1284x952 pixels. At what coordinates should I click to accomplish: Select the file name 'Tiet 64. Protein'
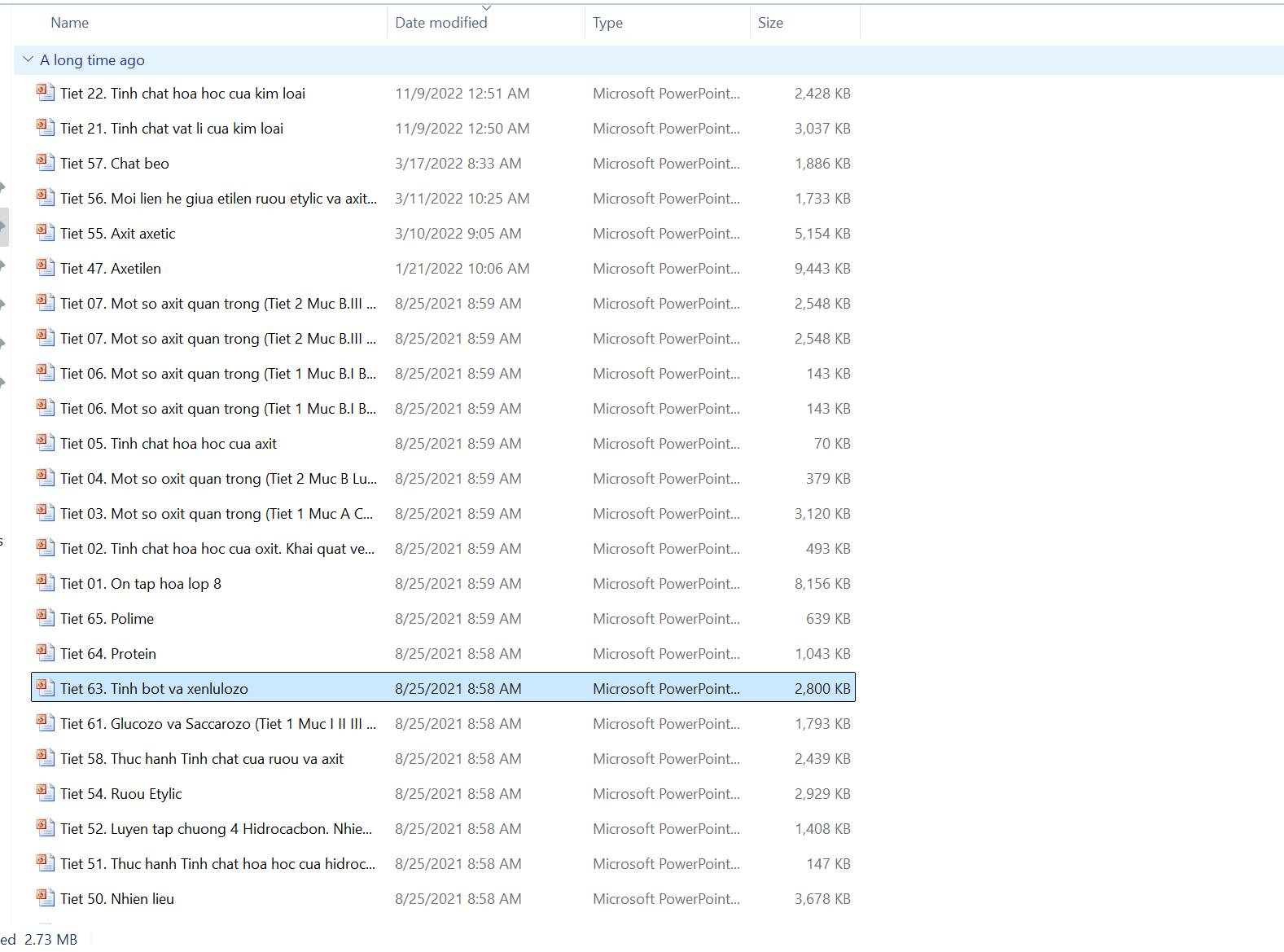click(x=108, y=654)
